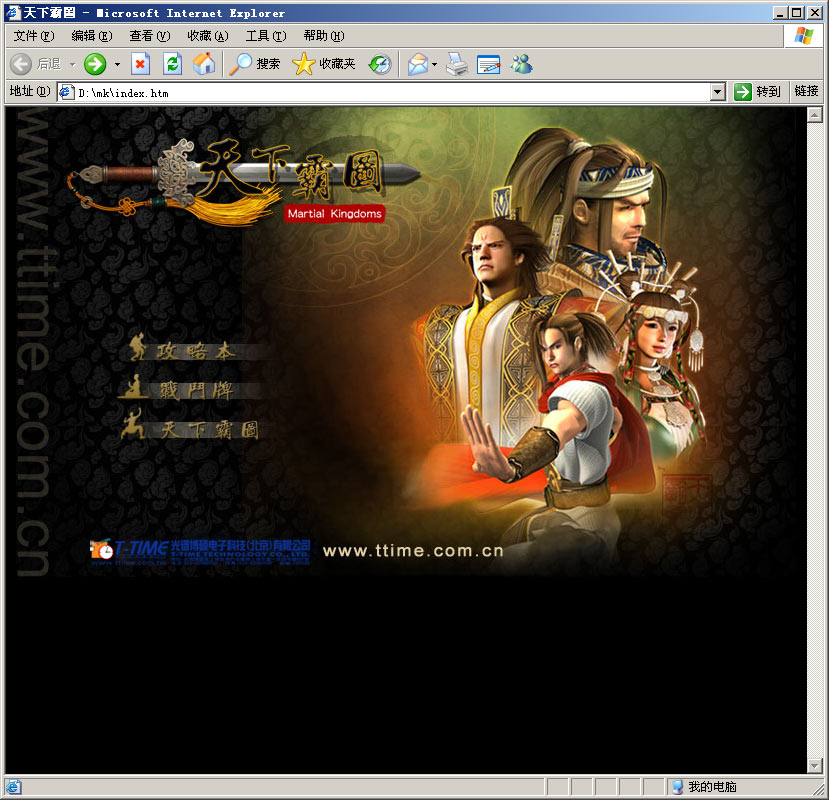Click the Mail envelope icon

tap(418, 65)
